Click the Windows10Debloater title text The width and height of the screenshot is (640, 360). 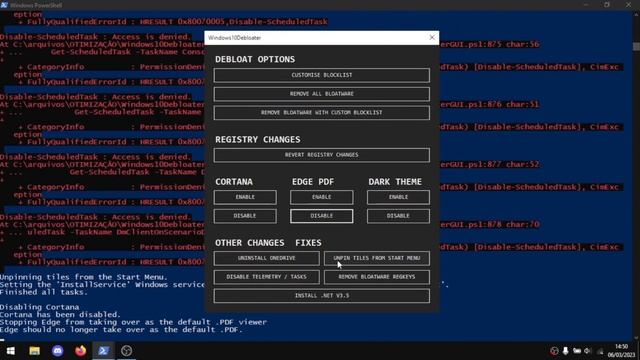pos(234,38)
